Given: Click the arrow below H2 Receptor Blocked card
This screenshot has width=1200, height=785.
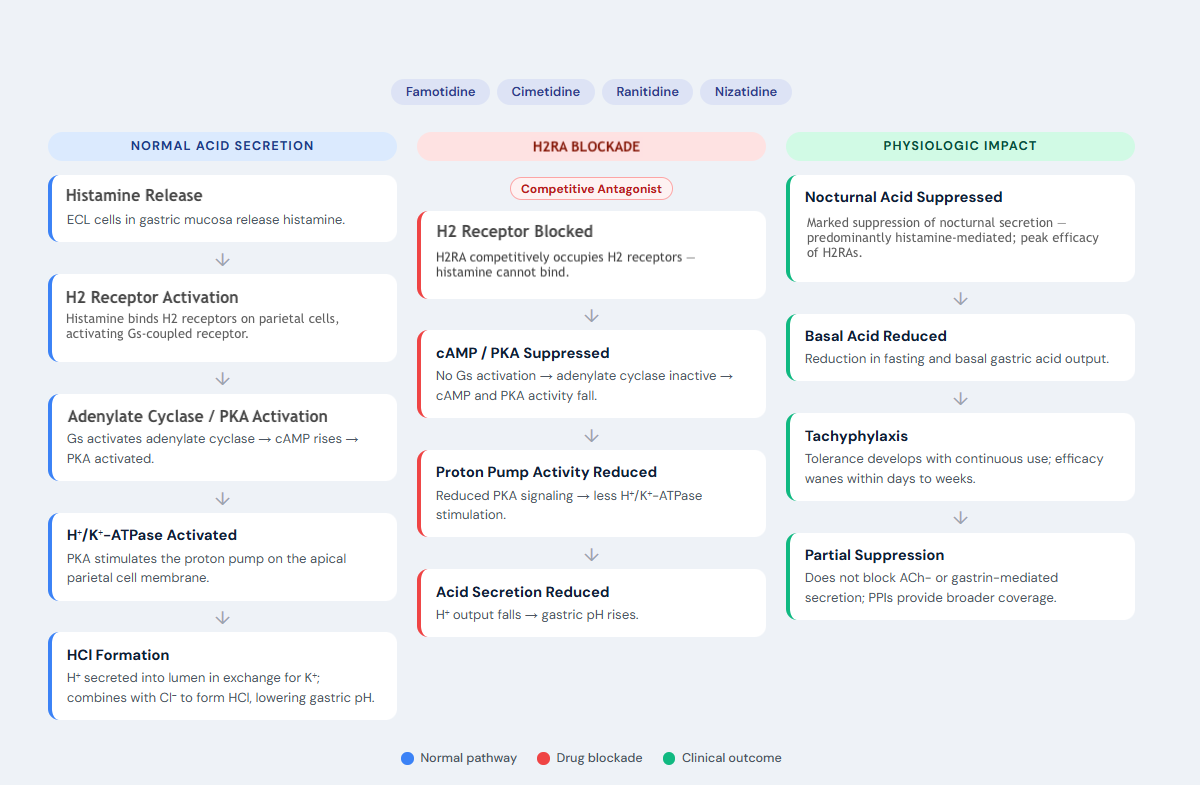Looking at the screenshot, I should click(x=591, y=315).
